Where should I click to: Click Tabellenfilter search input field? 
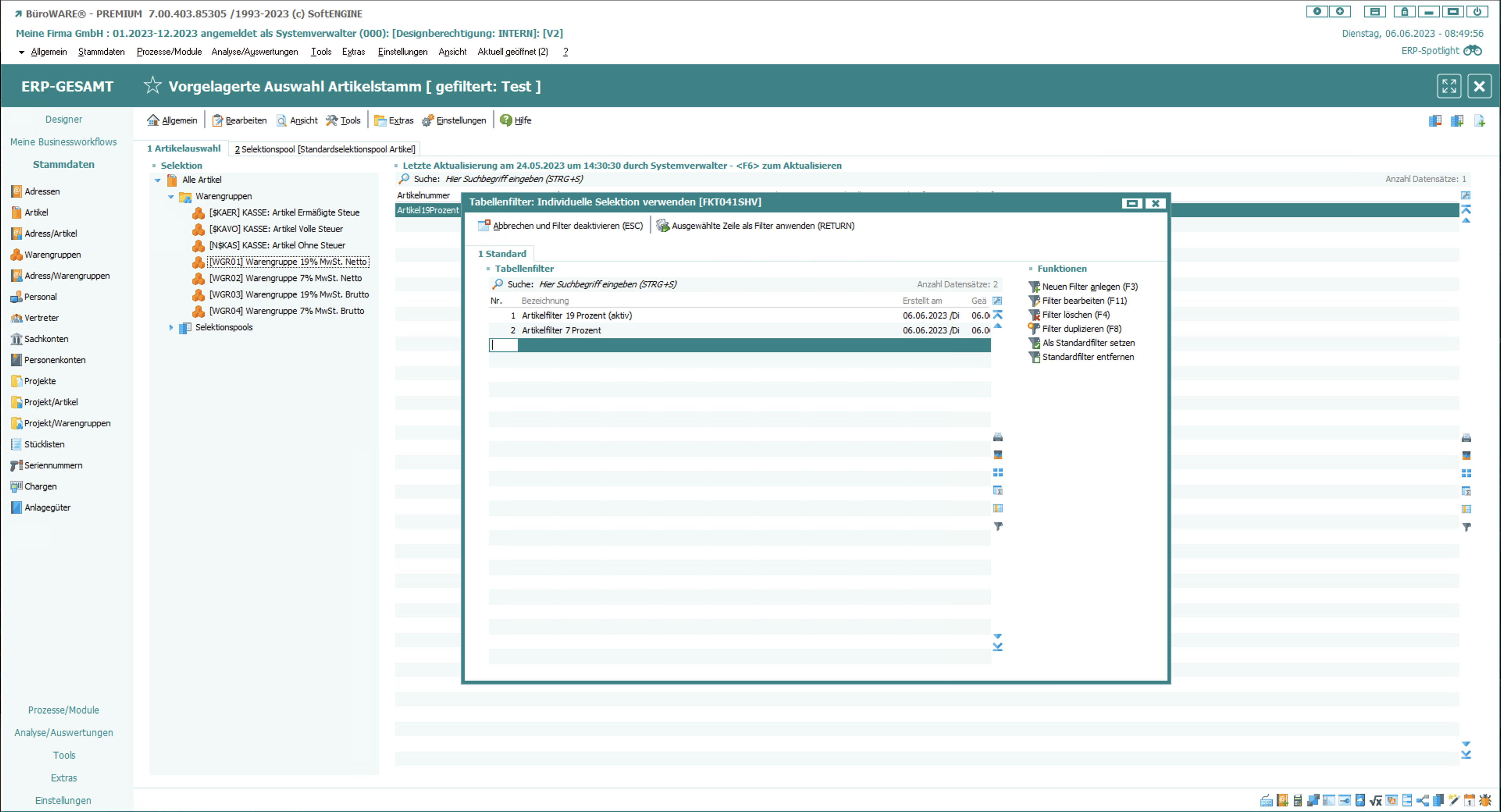coord(607,284)
